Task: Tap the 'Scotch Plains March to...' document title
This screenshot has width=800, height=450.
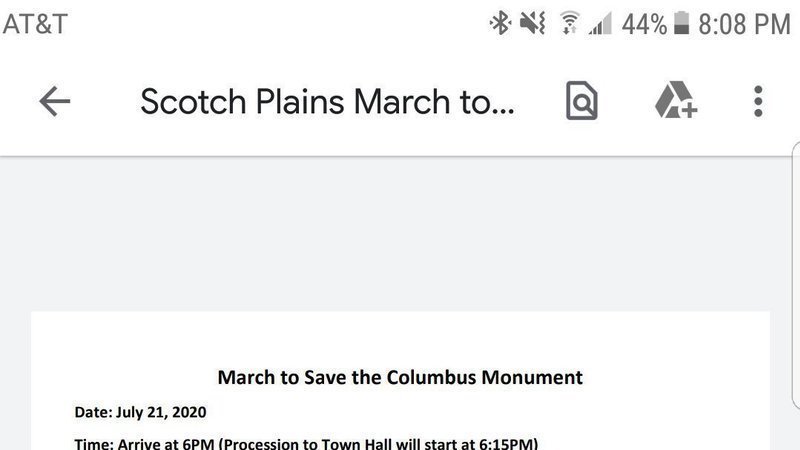Action: 326,101
